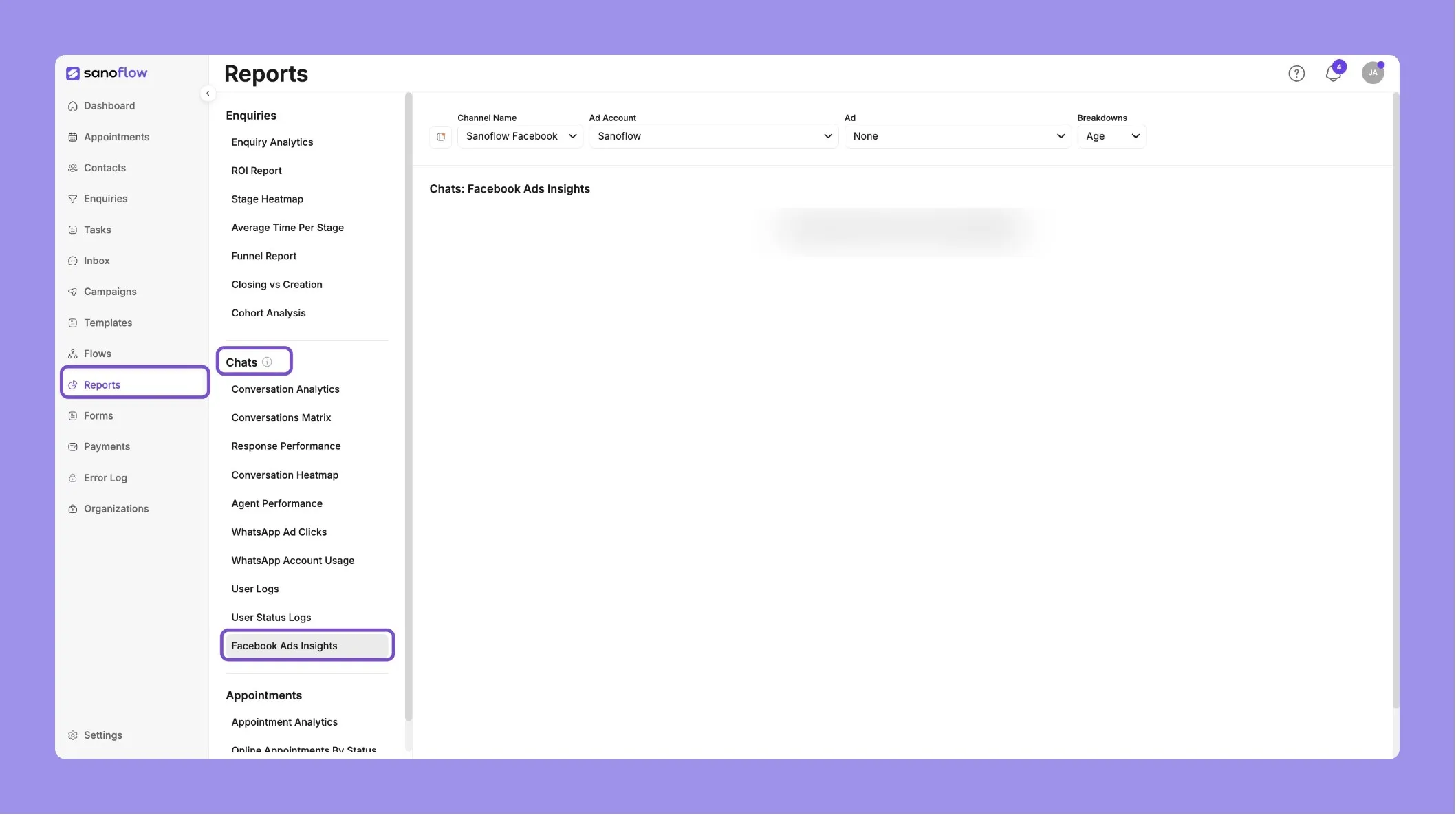Screen dimensions: 1456x815
Task: Open notifications bell icon
Action: pyautogui.click(x=1333, y=74)
